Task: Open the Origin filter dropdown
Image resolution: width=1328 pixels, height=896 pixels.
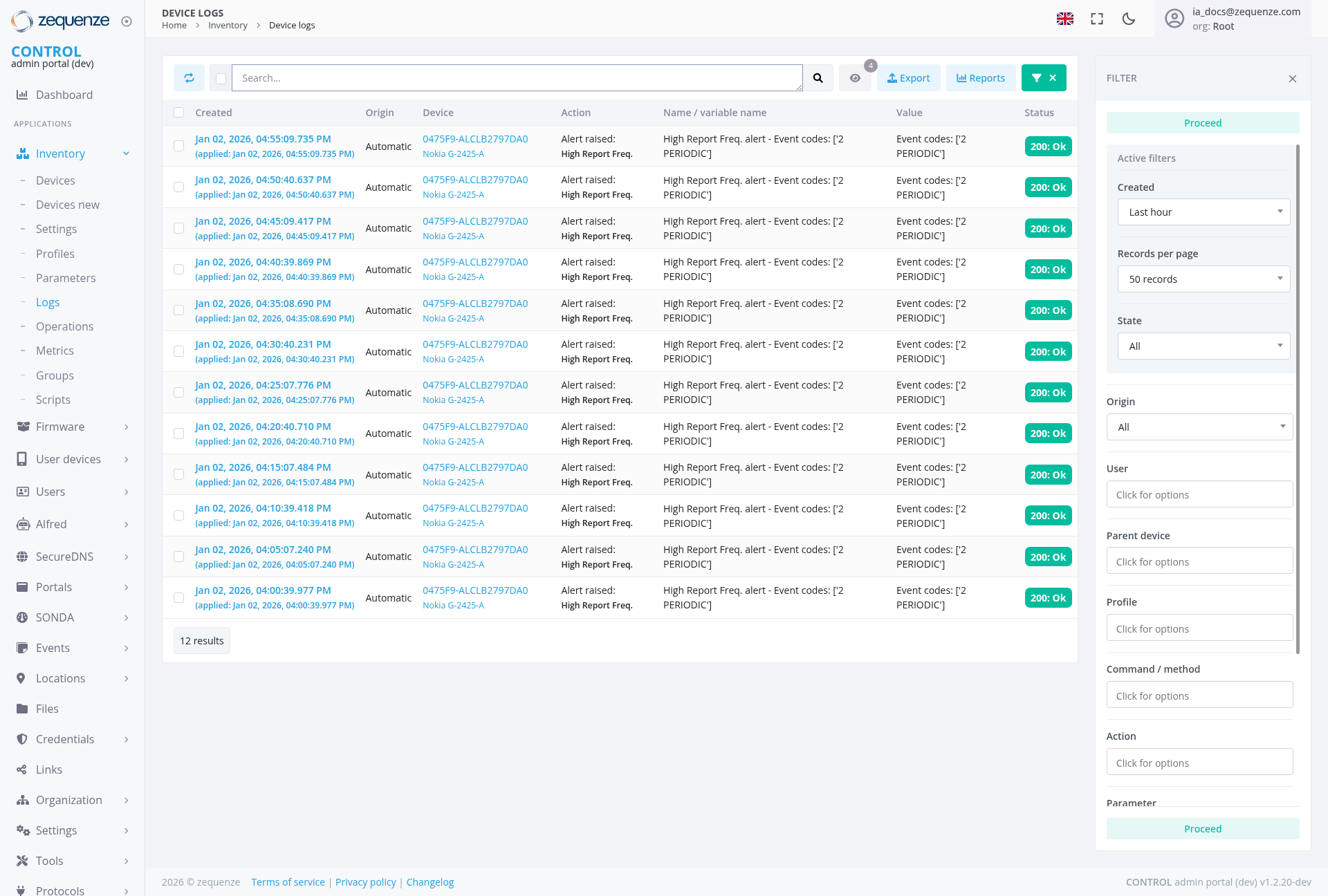Action: coord(1199,427)
